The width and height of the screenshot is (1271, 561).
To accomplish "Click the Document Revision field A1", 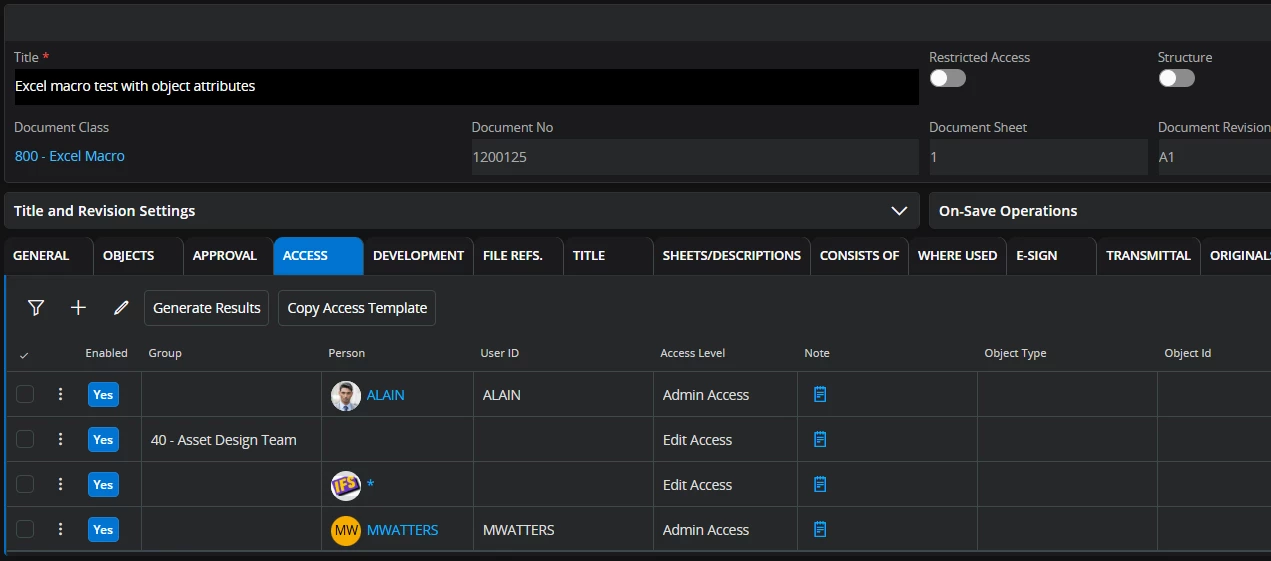I will click(x=1214, y=157).
